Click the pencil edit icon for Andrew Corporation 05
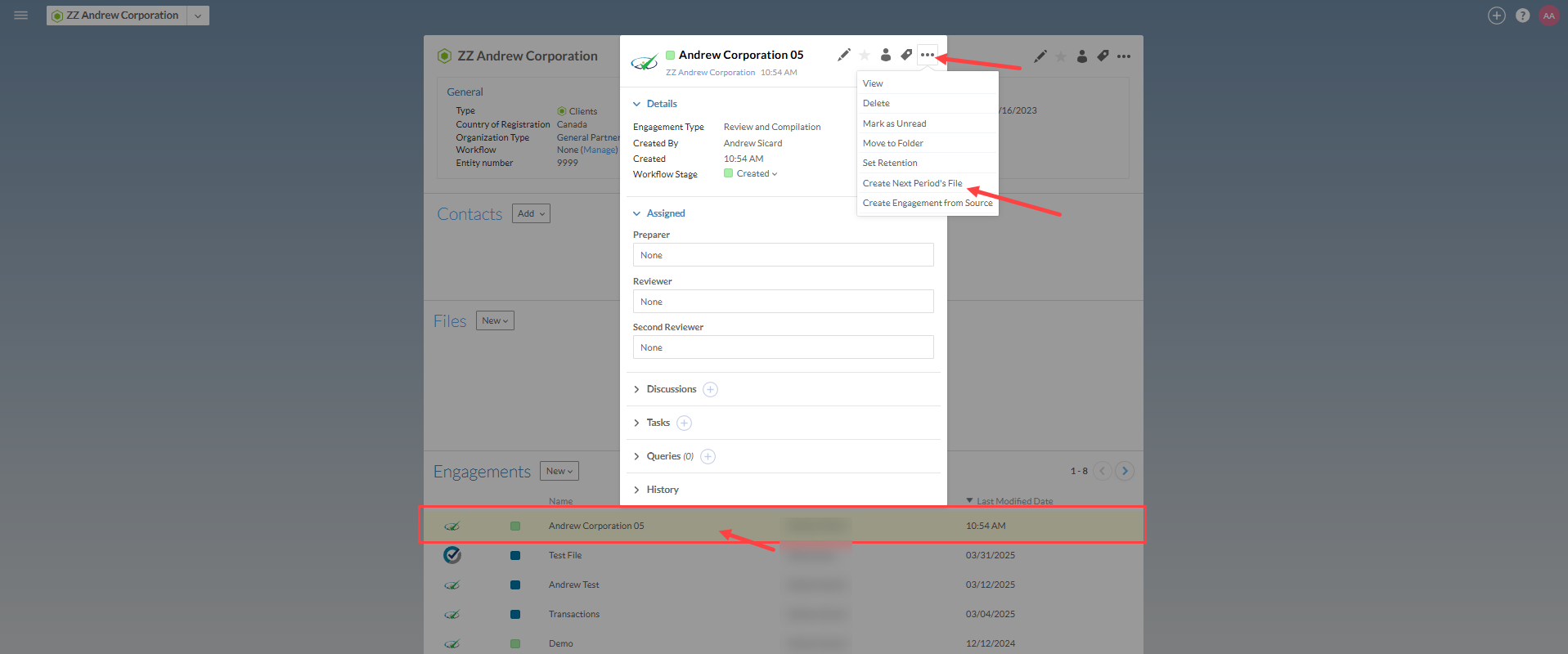The width and height of the screenshot is (1568, 654). click(x=843, y=55)
